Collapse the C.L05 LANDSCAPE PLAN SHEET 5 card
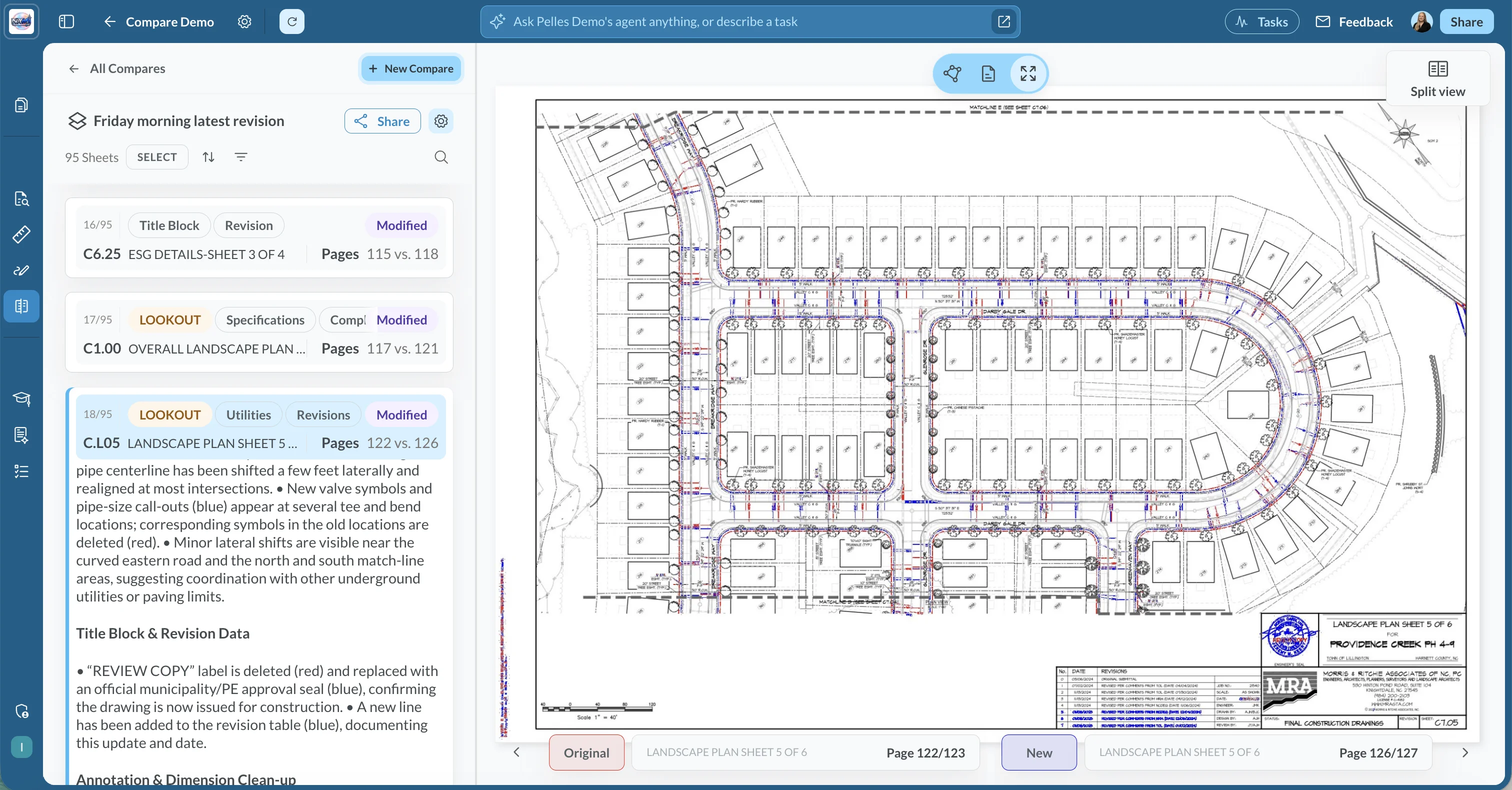Viewport: 1512px width, 790px height. pyautogui.click(x=260, y=426)
